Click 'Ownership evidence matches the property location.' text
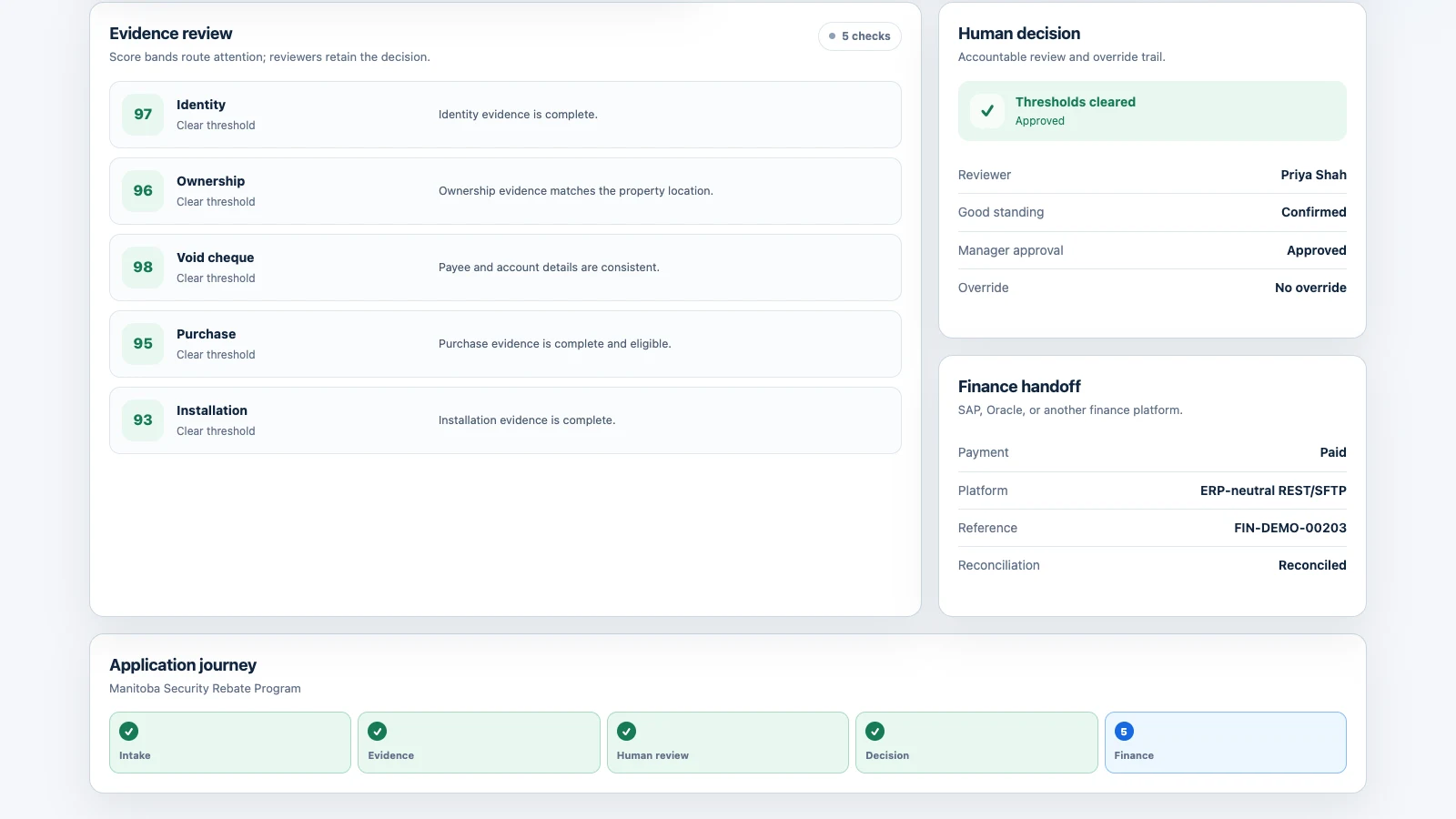This screenshot has height=819, width=1456. [576, 191]
